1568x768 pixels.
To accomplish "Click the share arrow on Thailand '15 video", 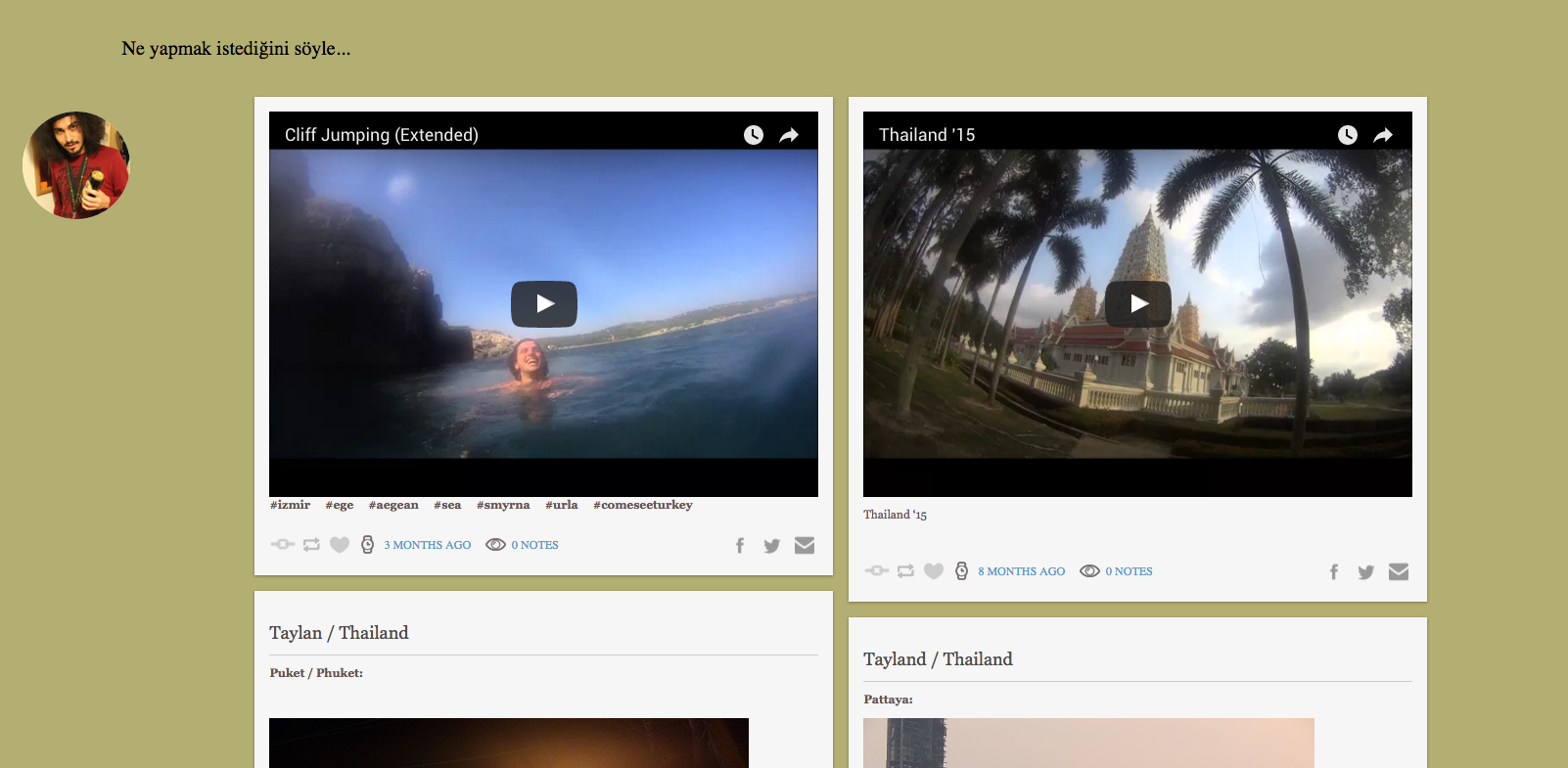I will (1383, 135).
